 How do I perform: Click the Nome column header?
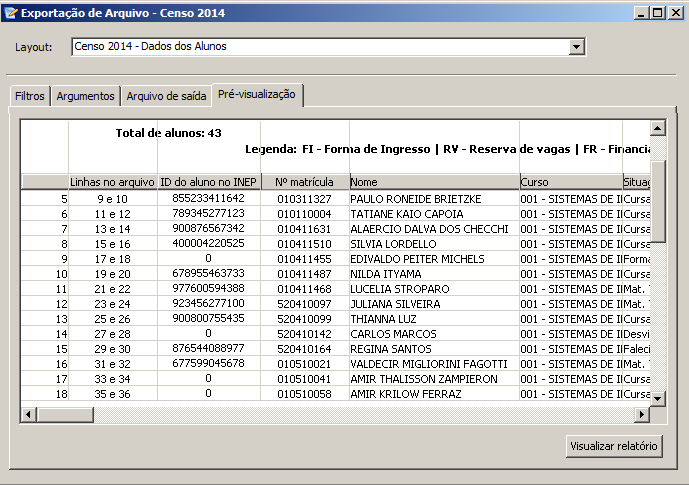pos(433,182)
